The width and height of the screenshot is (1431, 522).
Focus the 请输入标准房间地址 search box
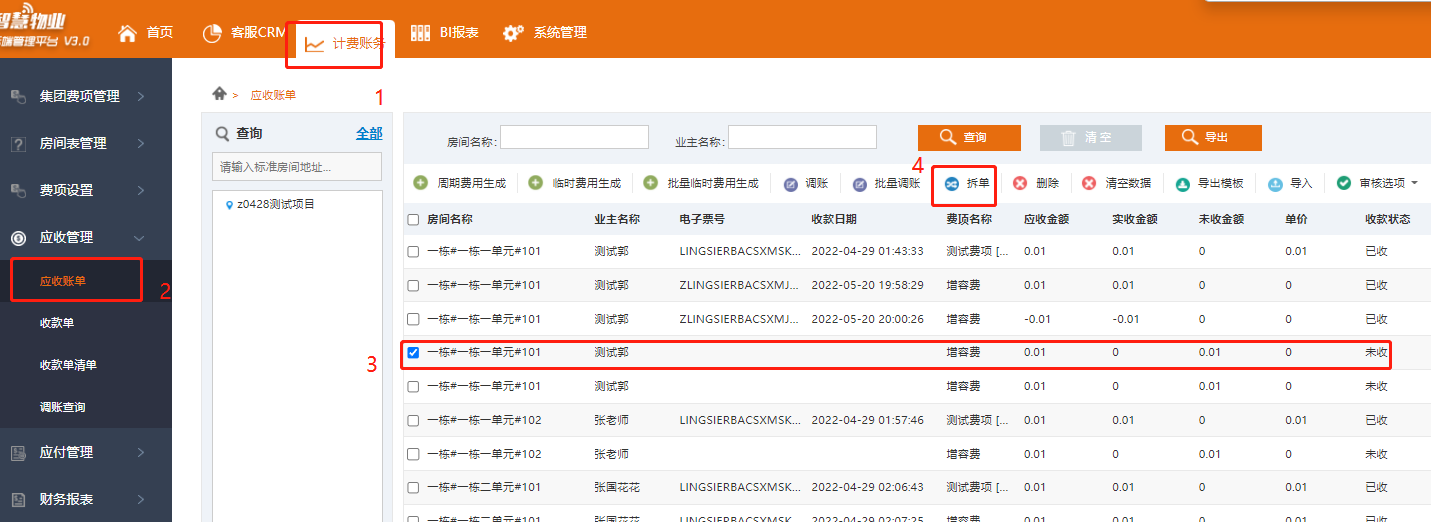(297, 167)
